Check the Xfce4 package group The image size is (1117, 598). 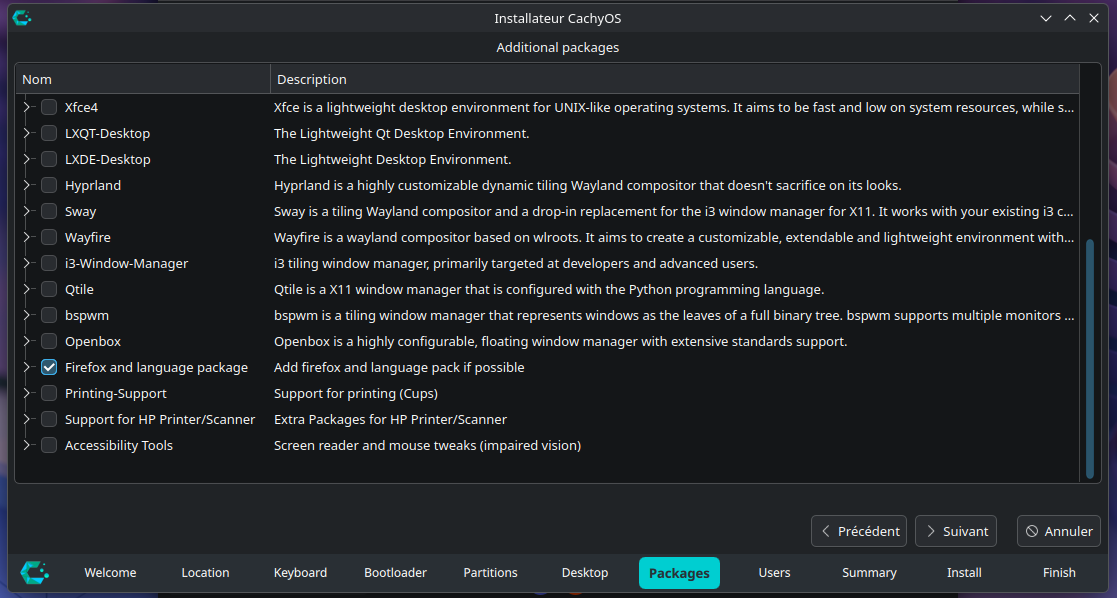click(x=49, y=107)
